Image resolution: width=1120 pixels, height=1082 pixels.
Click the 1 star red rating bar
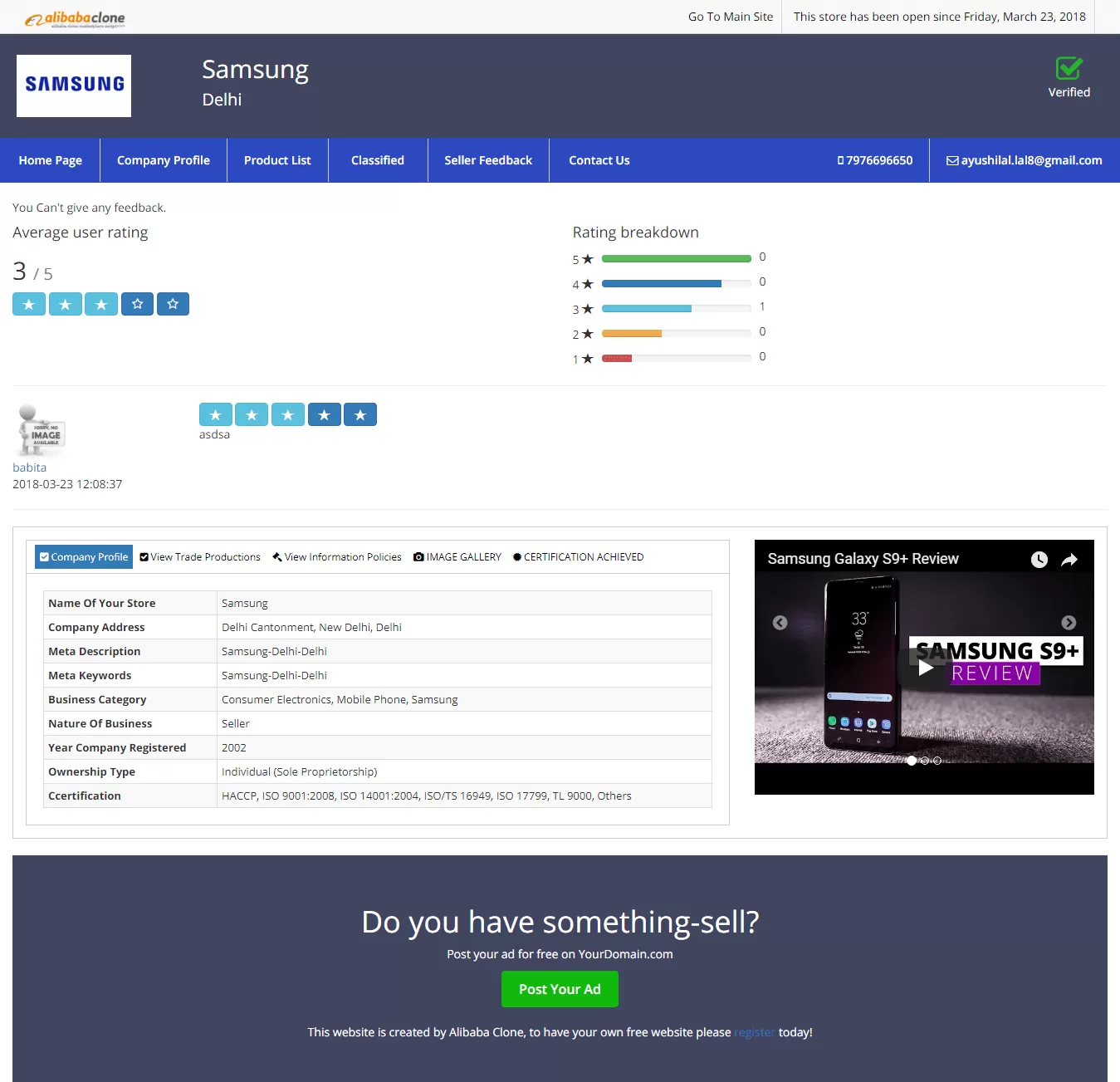(x=616, y=359)
